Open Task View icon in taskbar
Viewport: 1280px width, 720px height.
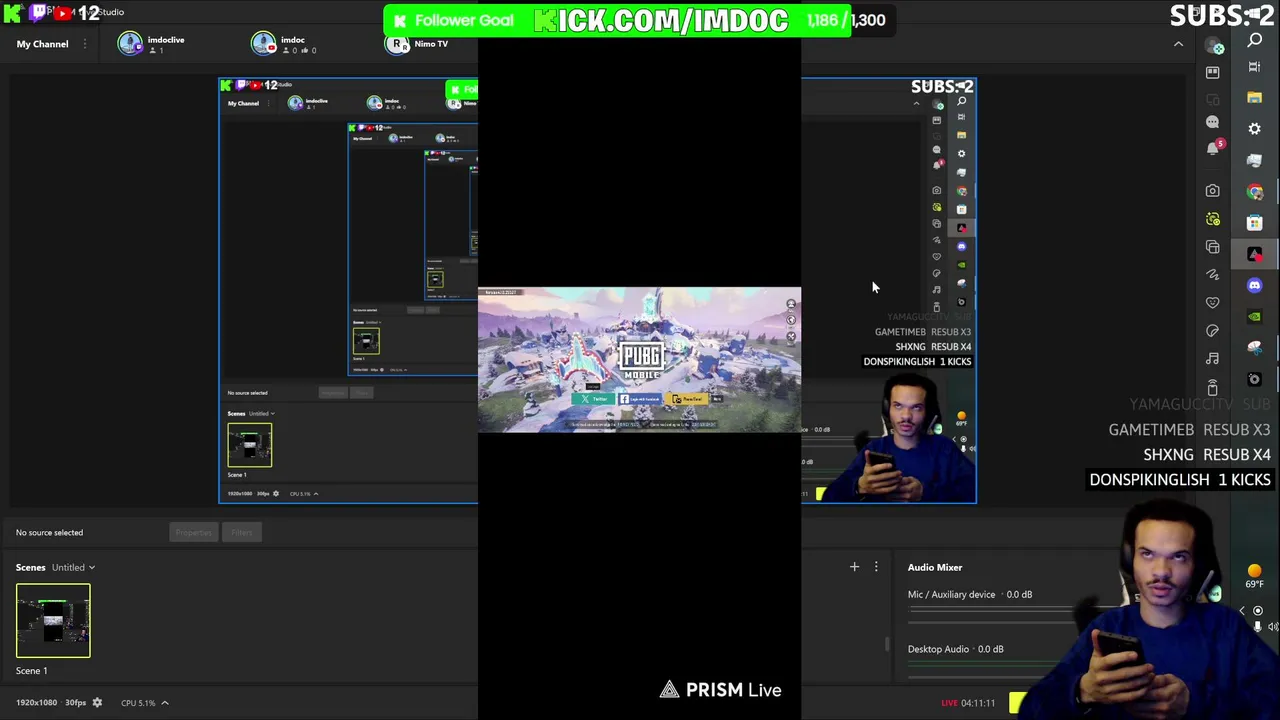pyautogui.click(x=1255, y=66)
